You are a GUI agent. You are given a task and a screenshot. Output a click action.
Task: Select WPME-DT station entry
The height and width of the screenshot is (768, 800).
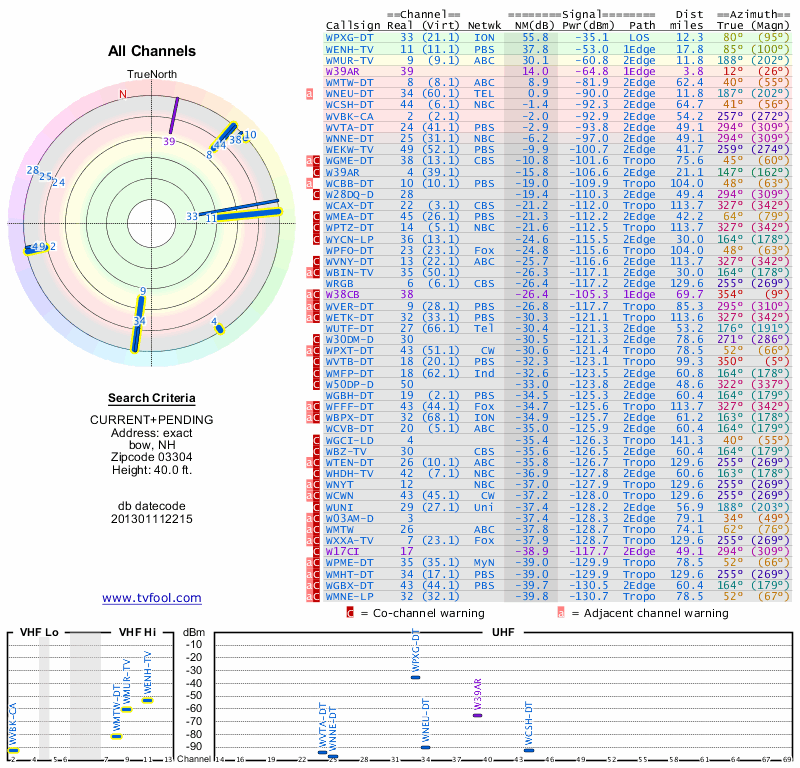(x=349, y=563)
